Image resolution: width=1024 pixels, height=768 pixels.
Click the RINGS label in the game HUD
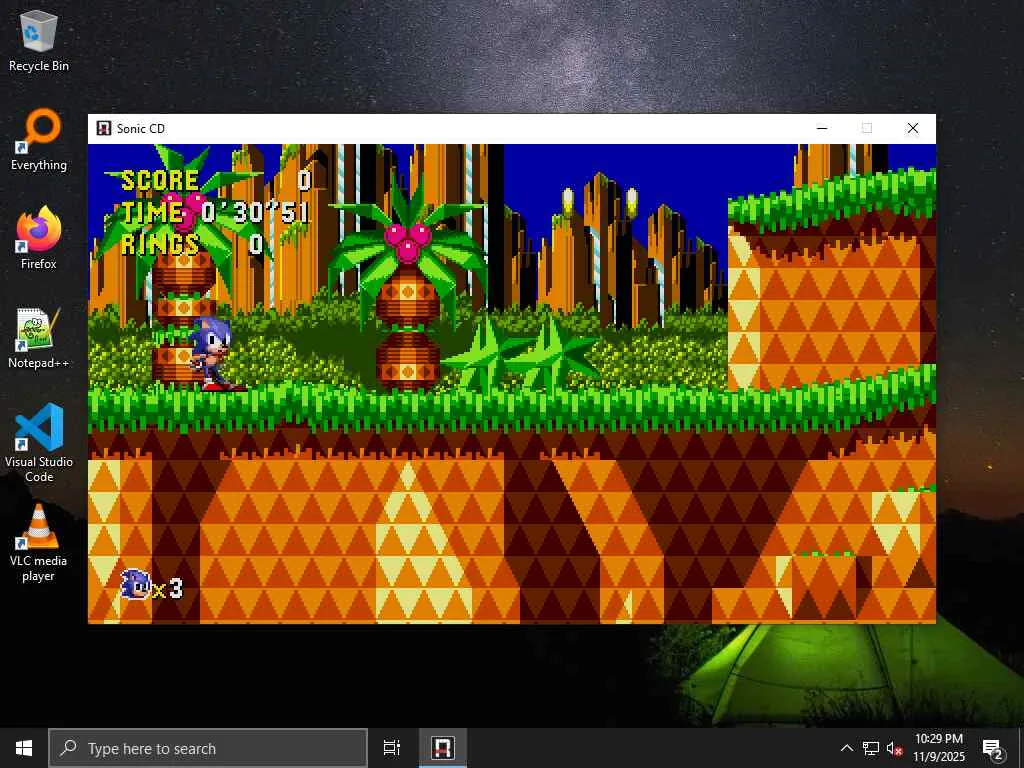tap(160, 244)
